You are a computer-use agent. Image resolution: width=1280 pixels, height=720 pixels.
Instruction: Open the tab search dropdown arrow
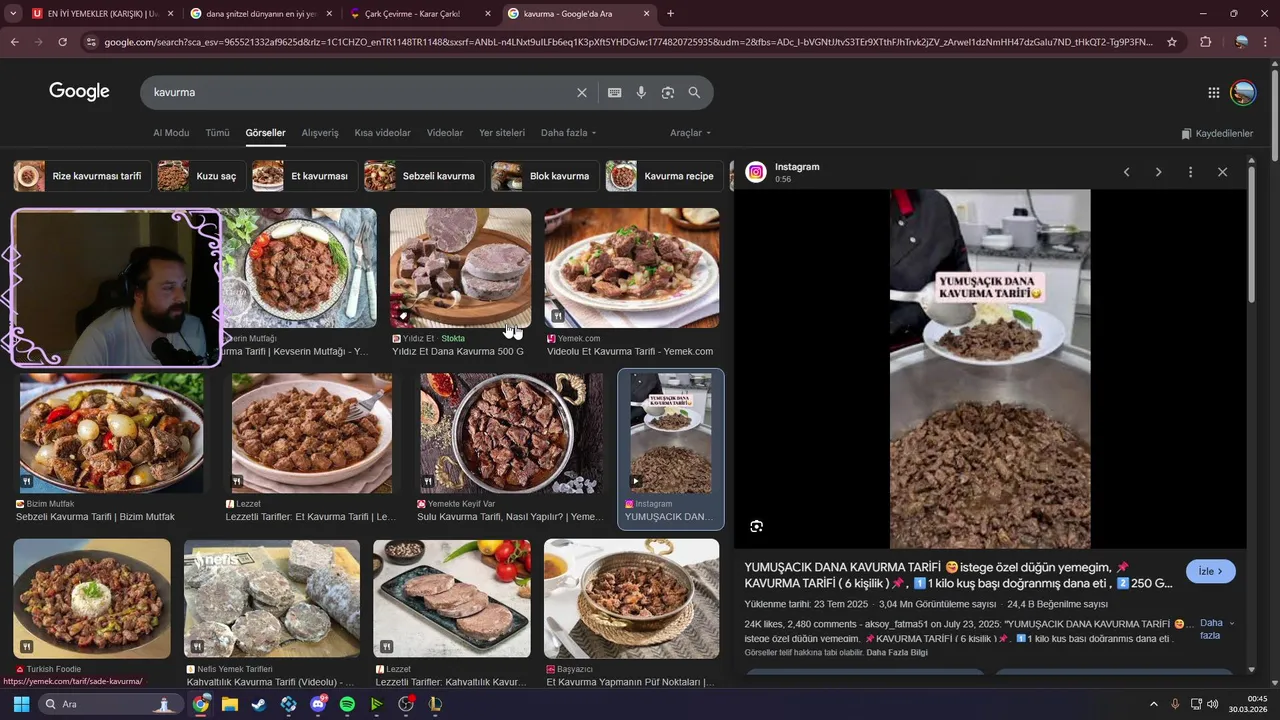click(13, 14)
